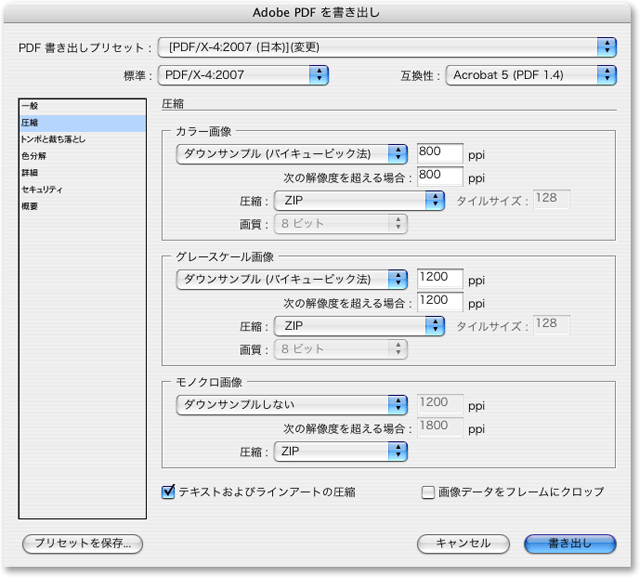This screenshot has width=640, height=577.
Task: Click the 書き出し export button
Action: click(x=570, y=544)
